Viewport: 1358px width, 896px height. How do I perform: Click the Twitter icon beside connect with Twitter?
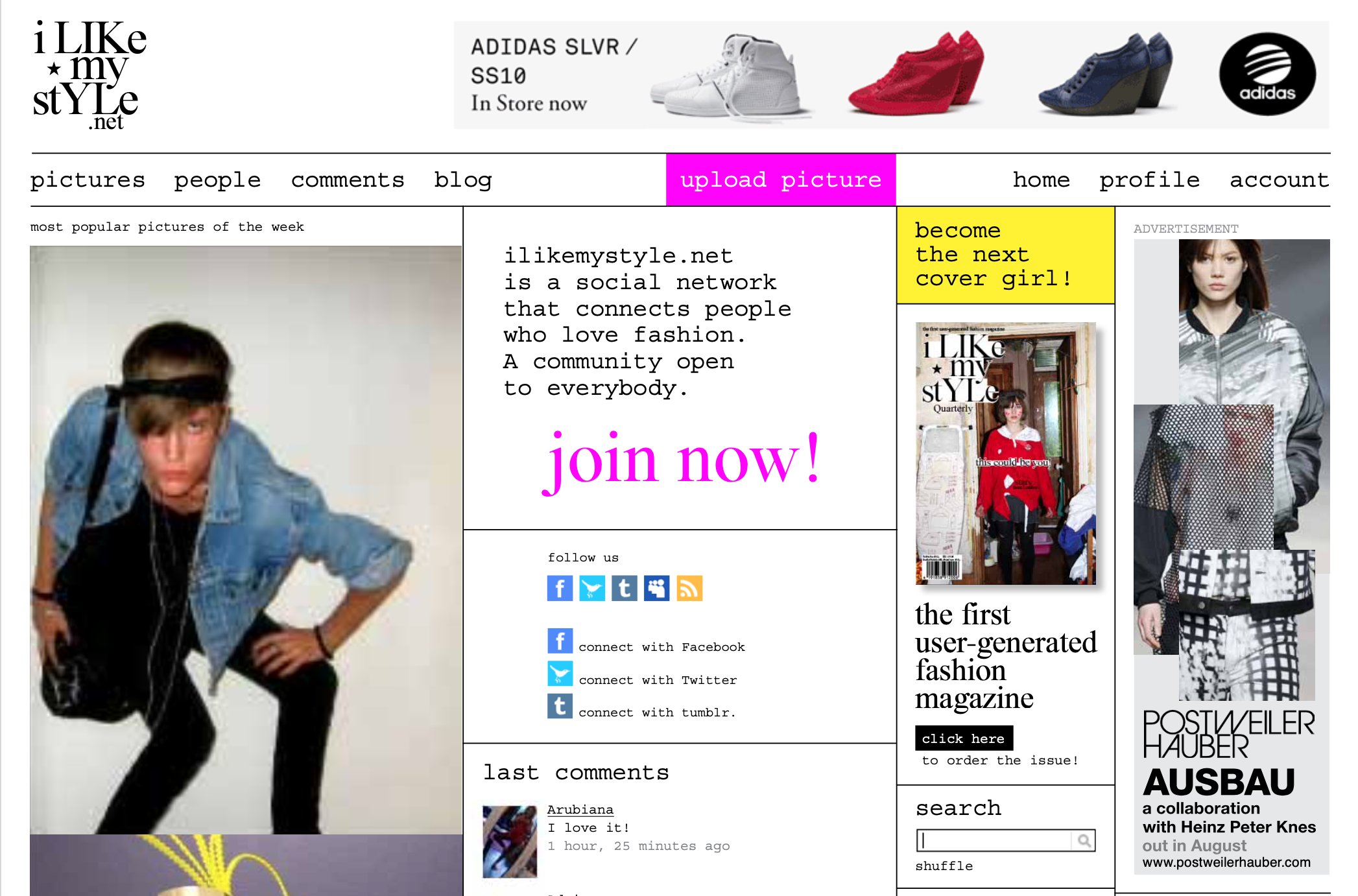point(560,674)
